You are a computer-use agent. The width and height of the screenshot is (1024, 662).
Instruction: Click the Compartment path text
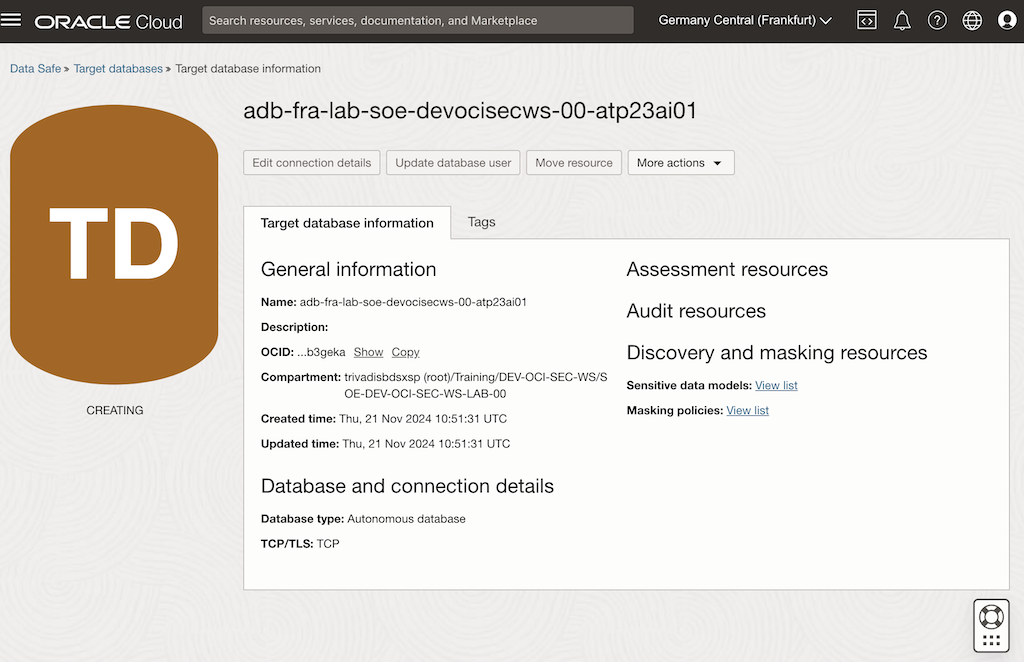click(475, 385)
